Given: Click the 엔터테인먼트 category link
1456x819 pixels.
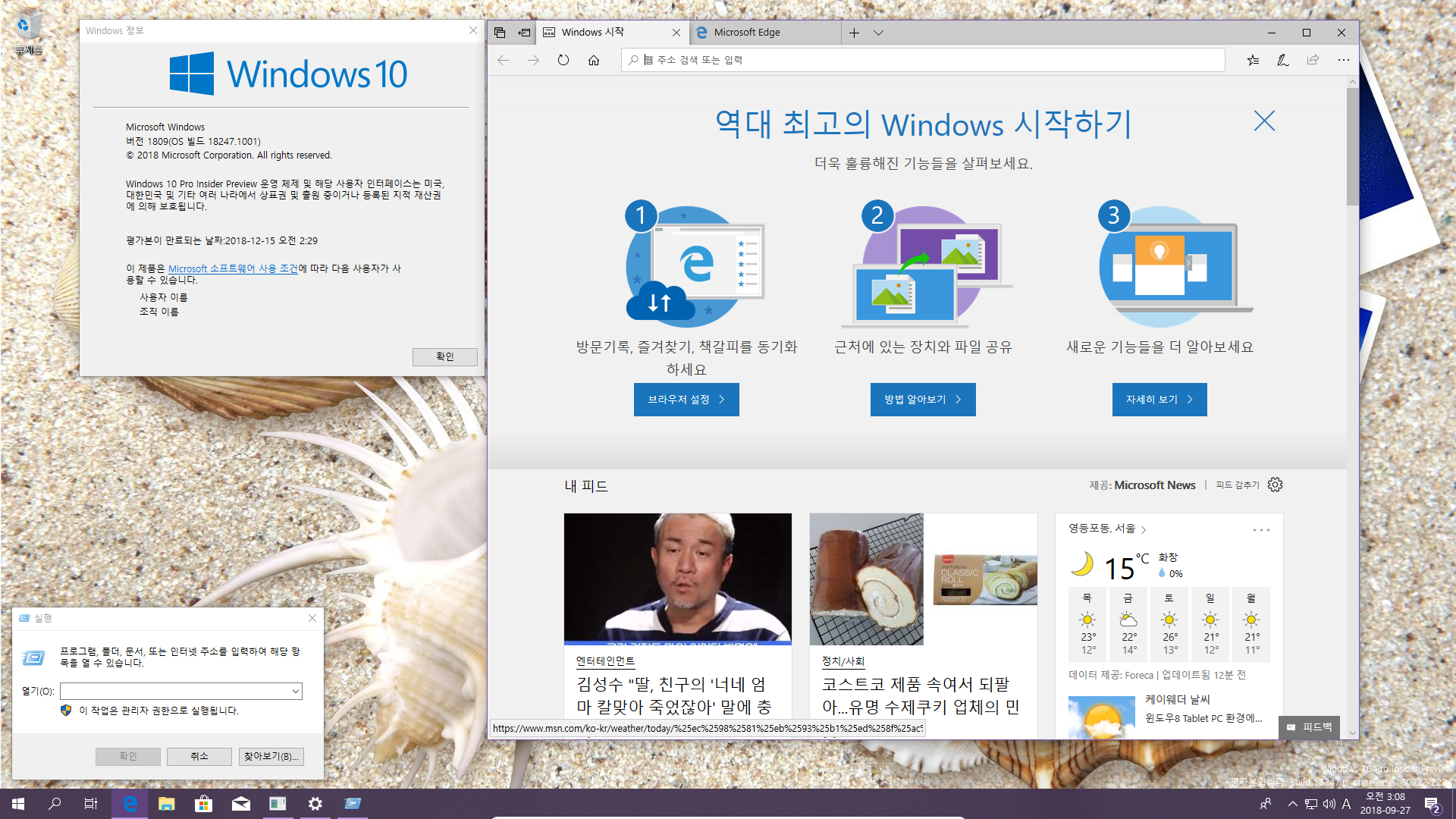Looking at the screenshot, I should (x=605, y=661).
